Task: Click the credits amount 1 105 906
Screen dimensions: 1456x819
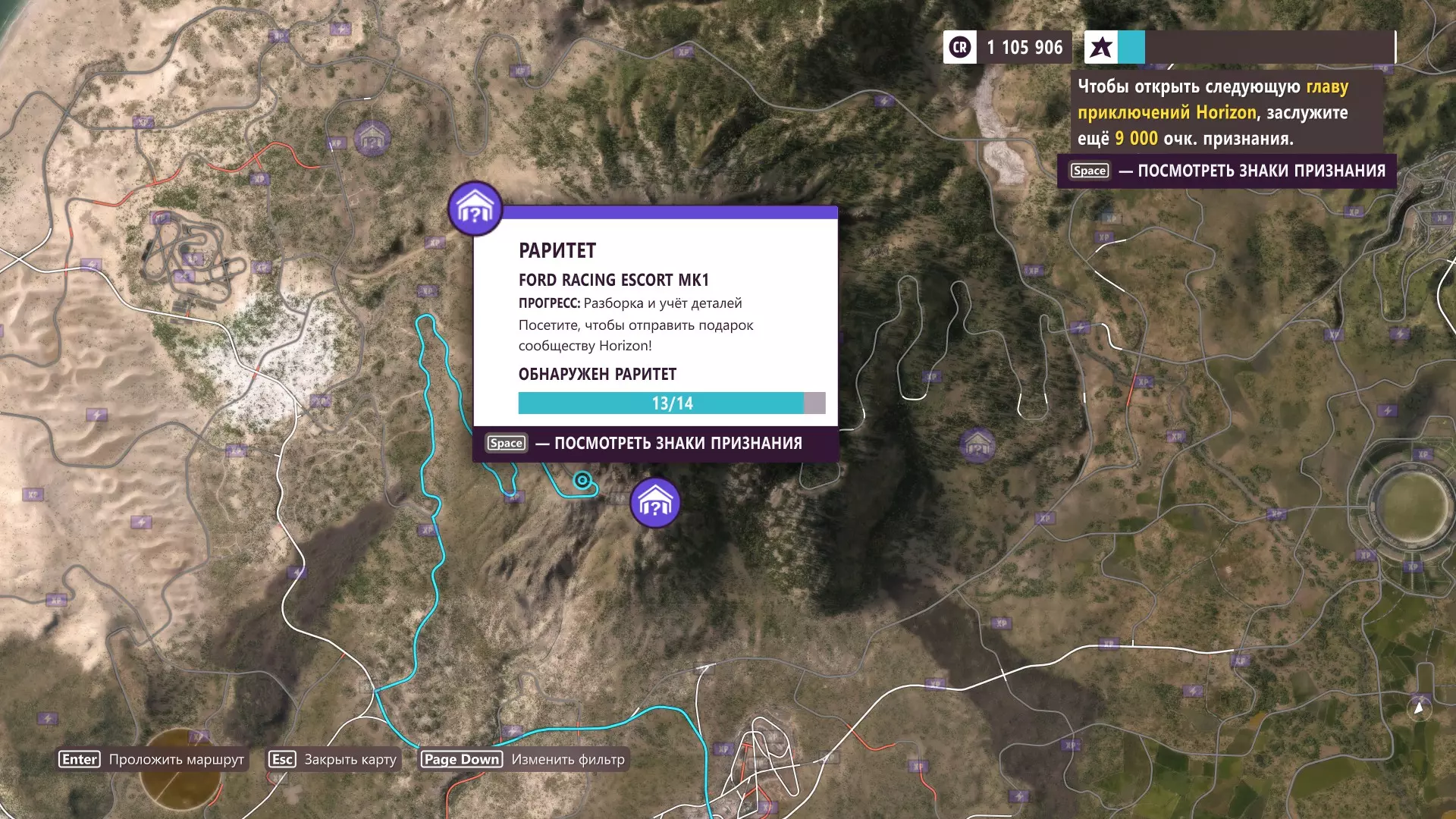Action: coord(1025,48)
